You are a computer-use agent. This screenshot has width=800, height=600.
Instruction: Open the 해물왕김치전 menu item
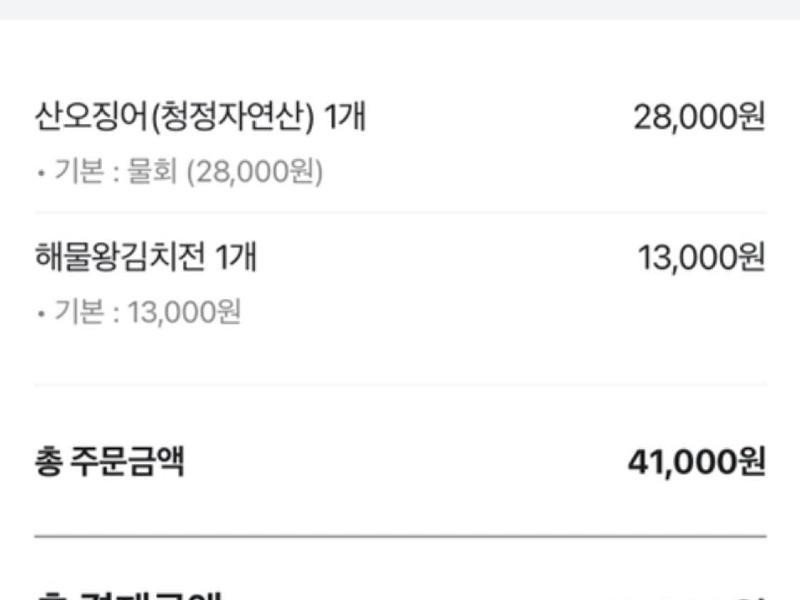click(122, 258)
